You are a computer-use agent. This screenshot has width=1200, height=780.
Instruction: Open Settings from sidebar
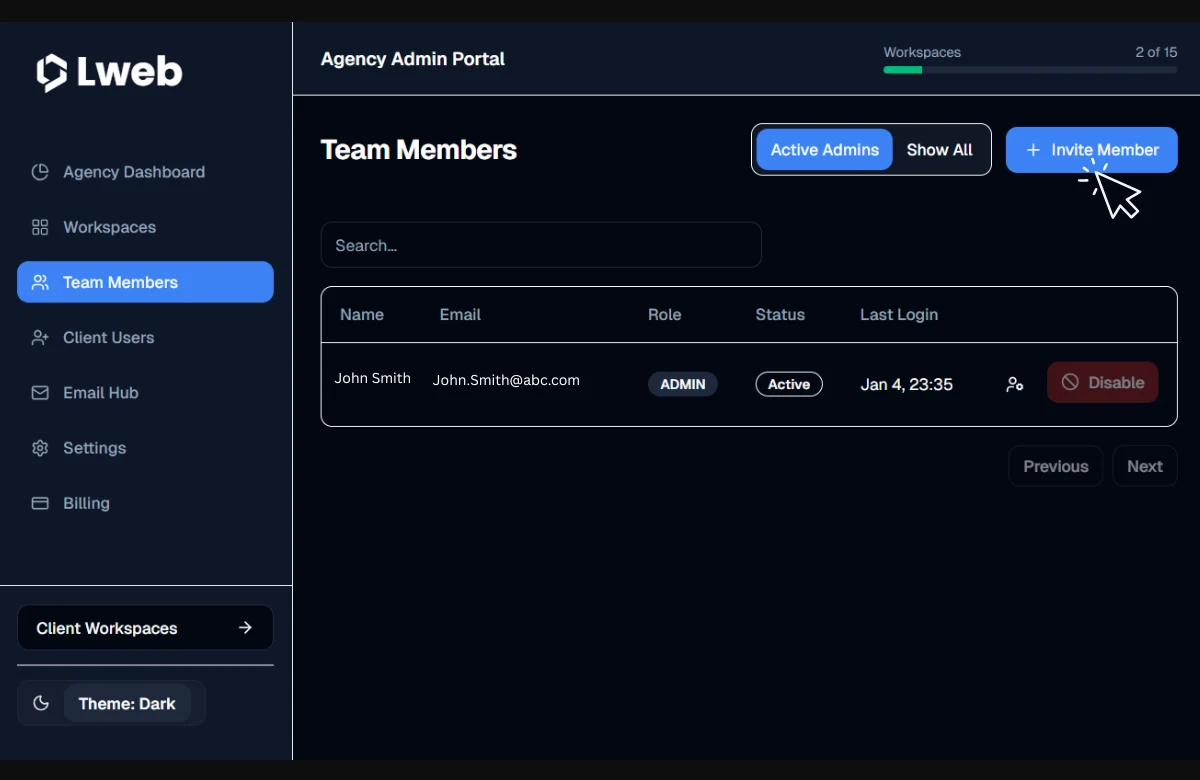pyautogui.click(x=145, y=448)
